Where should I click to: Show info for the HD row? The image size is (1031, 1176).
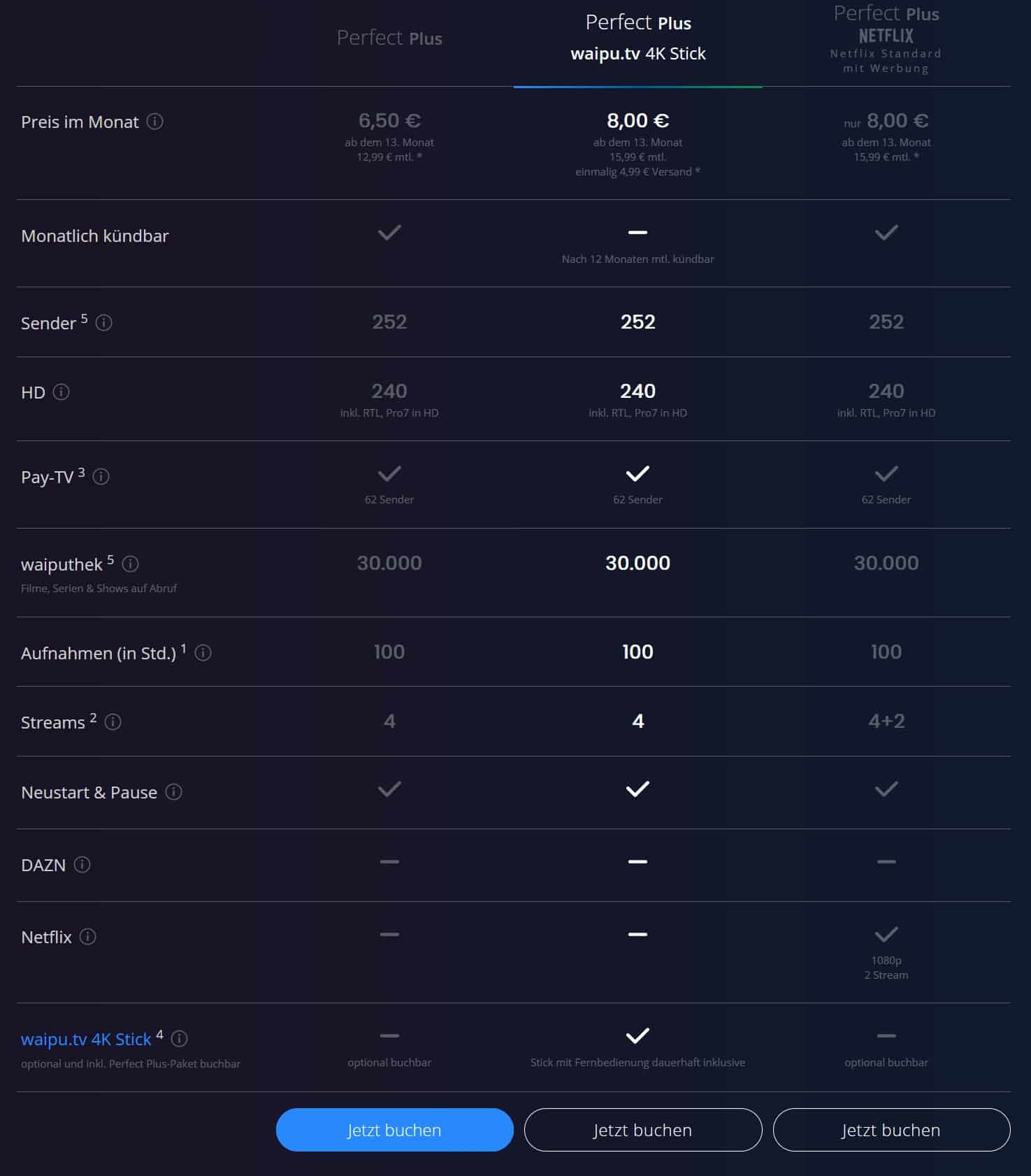point(62,392)
